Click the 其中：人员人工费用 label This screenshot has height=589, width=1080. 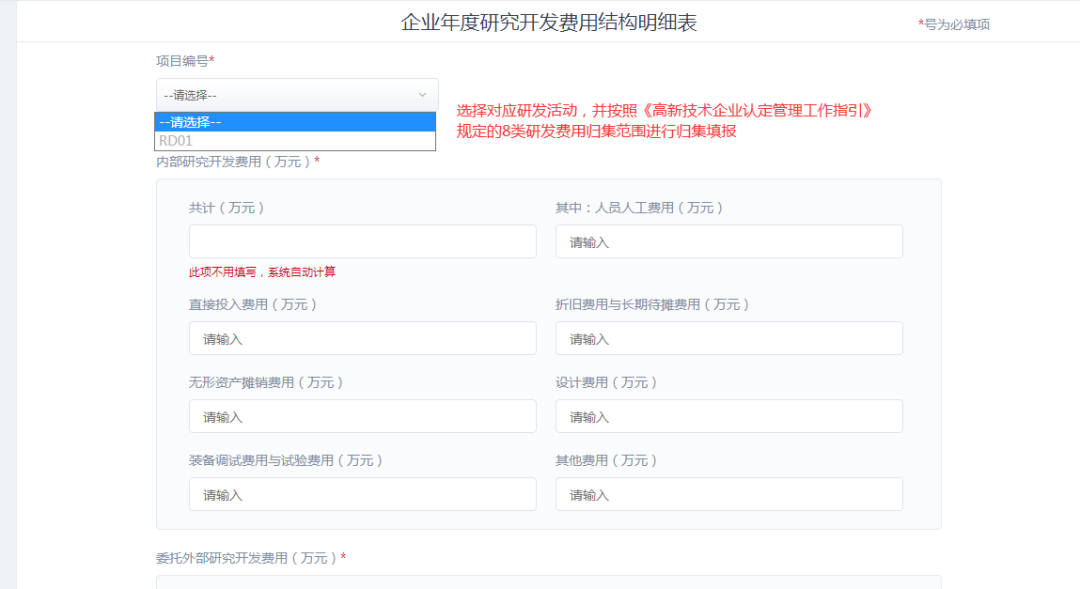tap(639, 207)
